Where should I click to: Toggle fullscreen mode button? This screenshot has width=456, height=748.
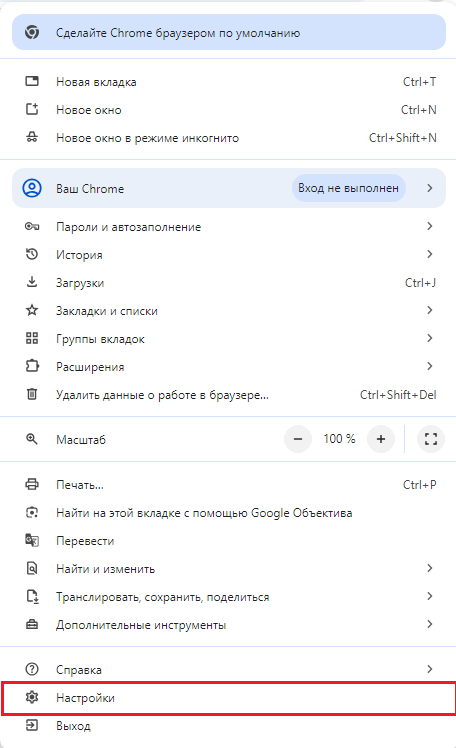click(431, 439)
